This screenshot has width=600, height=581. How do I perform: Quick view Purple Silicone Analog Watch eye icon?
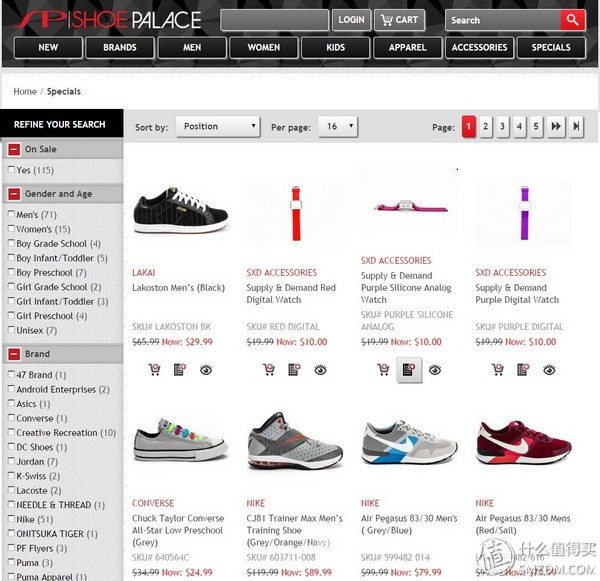point(435,370)
